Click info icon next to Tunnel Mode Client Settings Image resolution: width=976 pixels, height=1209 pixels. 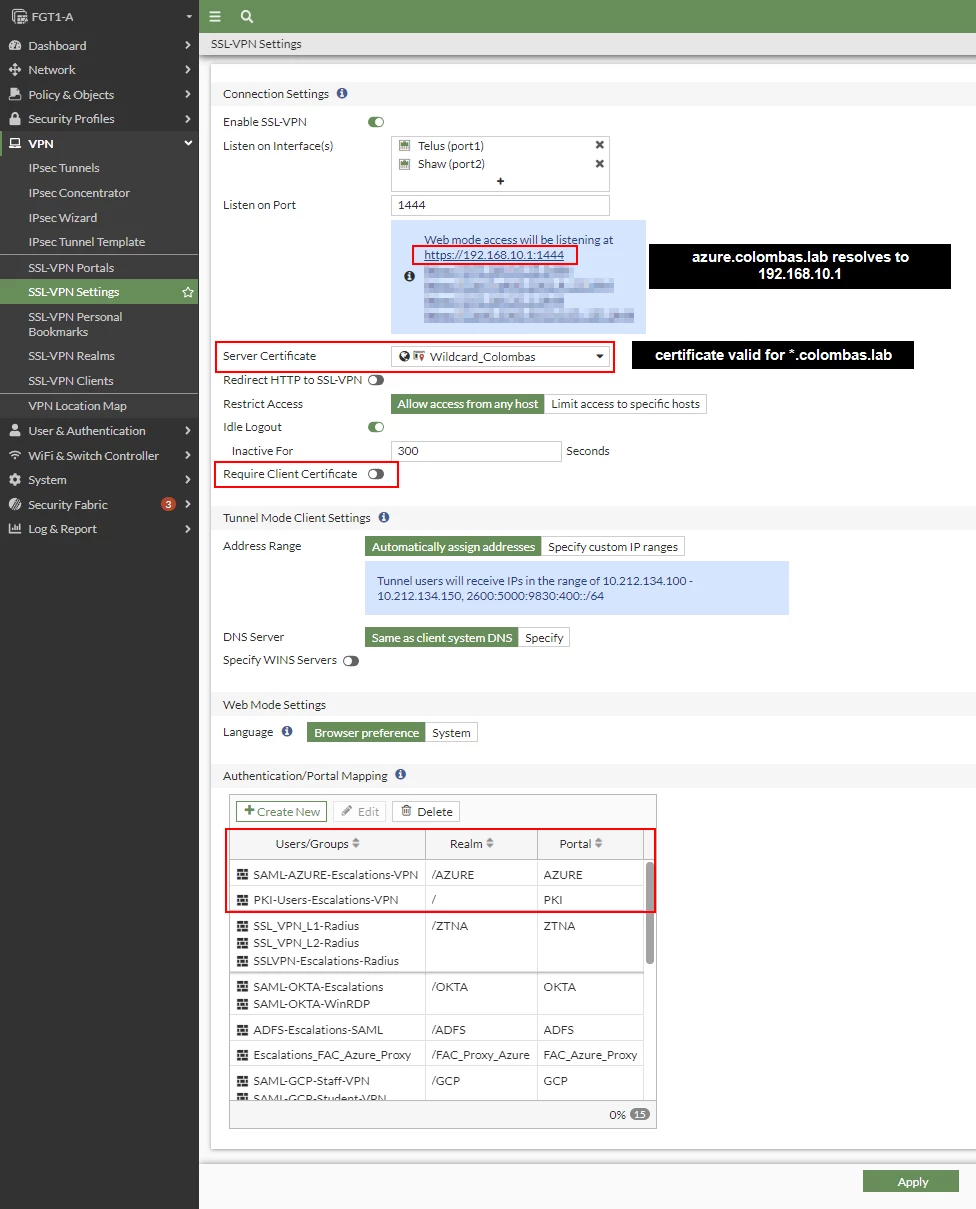click(x=384, y=517)
